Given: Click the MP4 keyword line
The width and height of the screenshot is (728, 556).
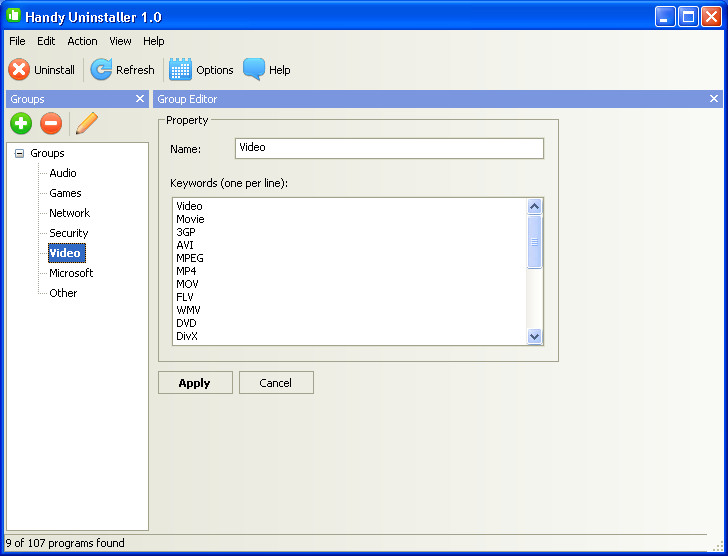Looking at the screenshot, I should pyautogui.click(x=186, y=271).
